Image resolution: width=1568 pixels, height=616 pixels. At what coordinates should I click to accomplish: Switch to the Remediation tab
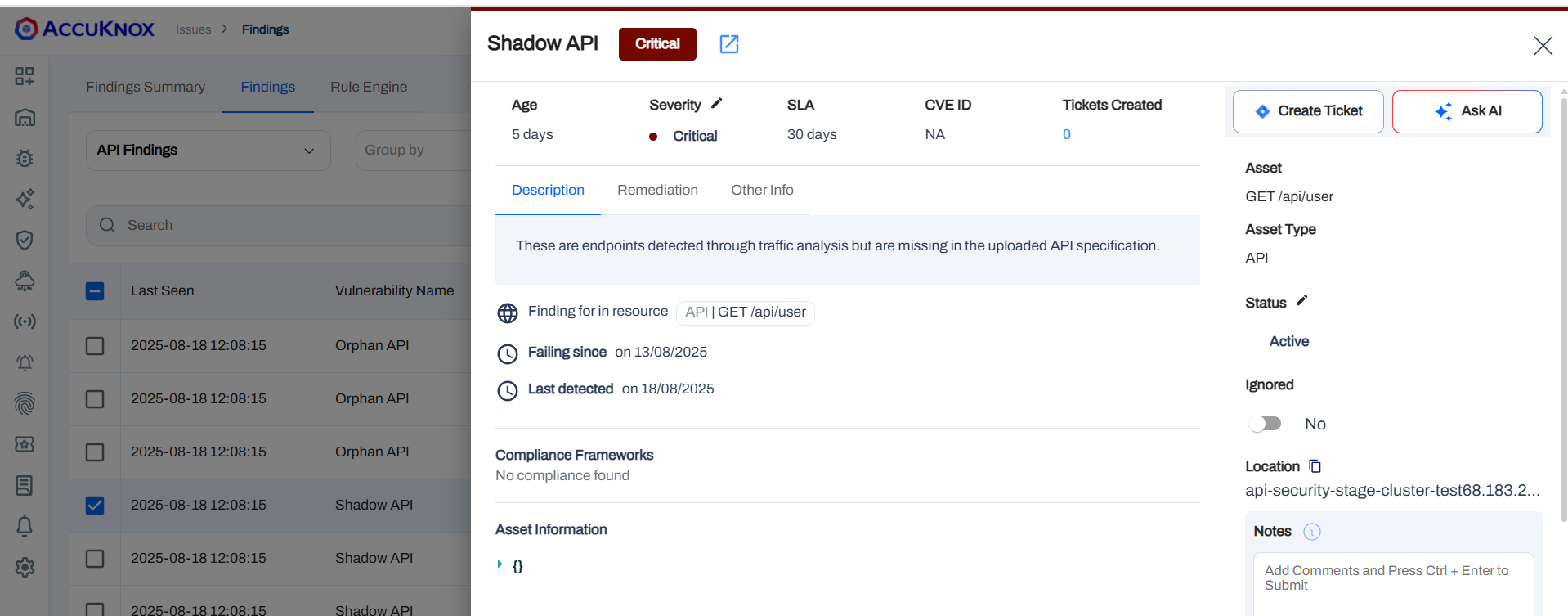(x=657, y=190)
